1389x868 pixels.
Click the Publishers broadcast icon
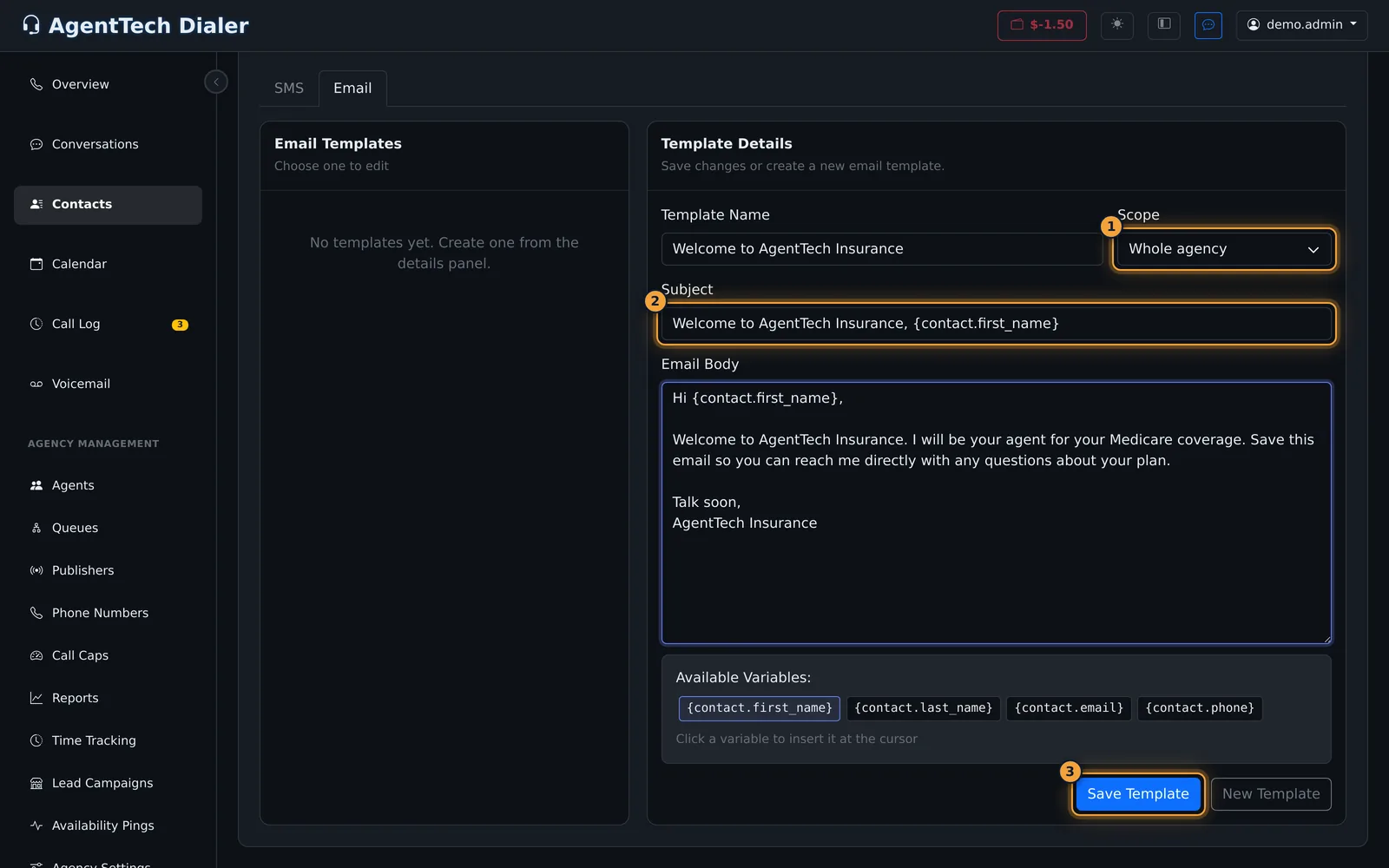[x=36, y=570]
